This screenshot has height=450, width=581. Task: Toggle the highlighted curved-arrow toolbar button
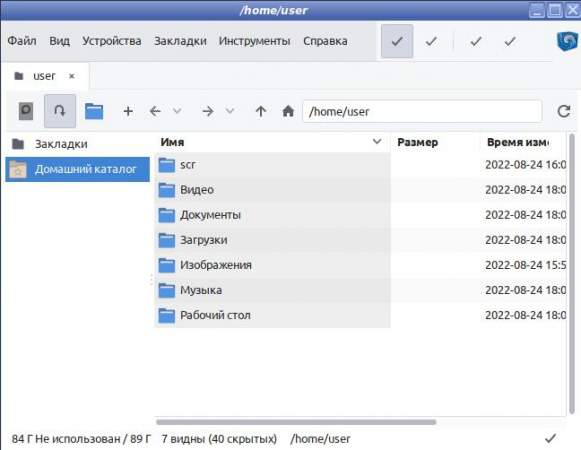point(60,111)
